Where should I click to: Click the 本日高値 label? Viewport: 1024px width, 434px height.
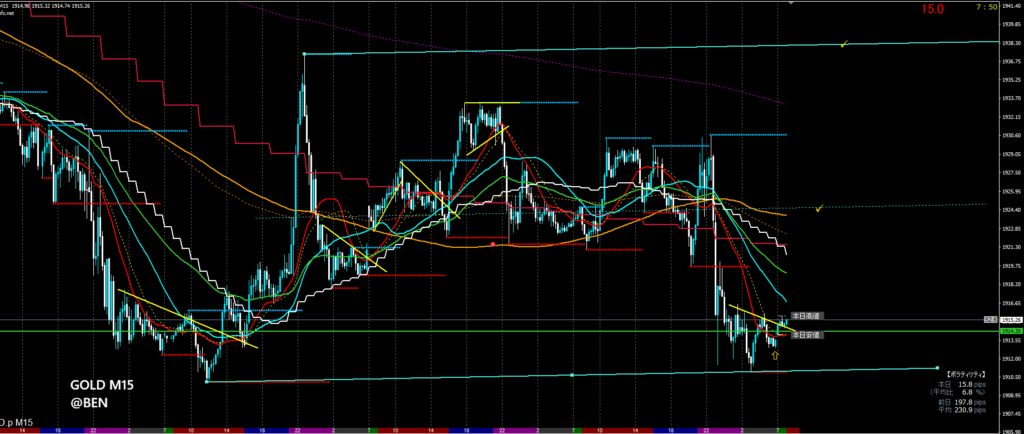click(806, 316)
